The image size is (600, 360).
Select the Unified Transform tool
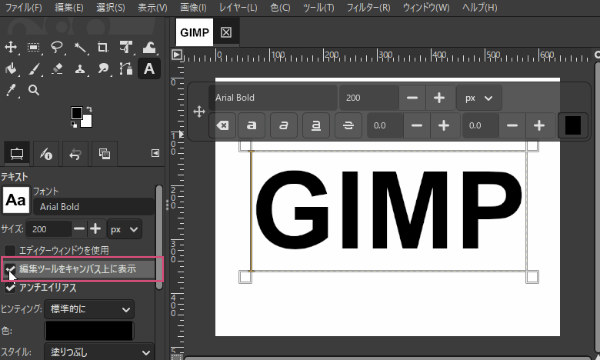126,47
